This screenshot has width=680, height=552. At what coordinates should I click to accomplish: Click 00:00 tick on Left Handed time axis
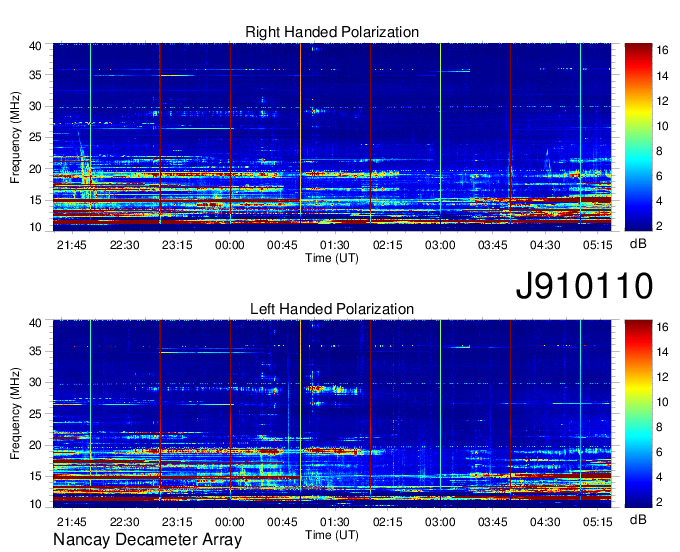230,522
